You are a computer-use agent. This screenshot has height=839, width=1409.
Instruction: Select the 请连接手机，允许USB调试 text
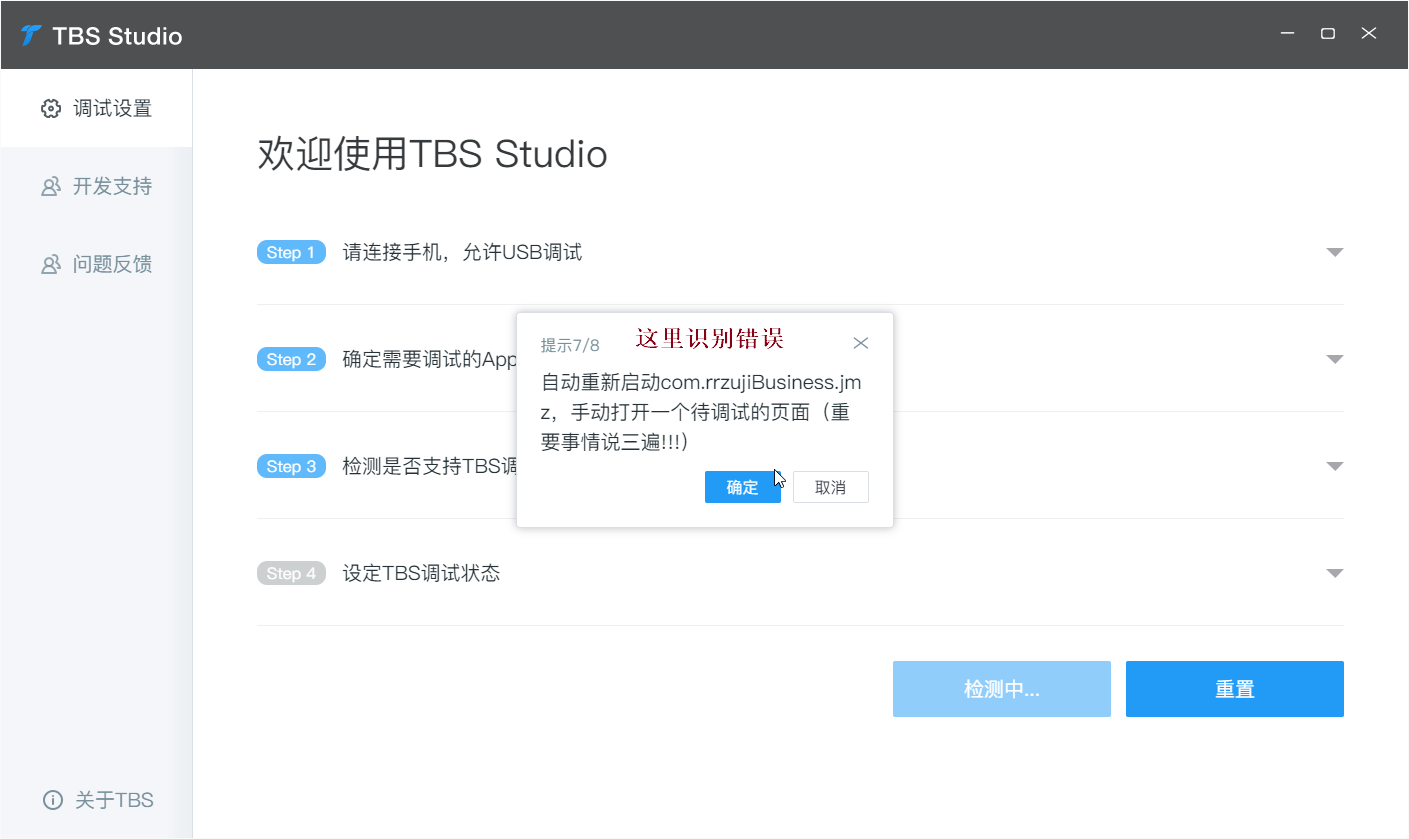(462, 252)
